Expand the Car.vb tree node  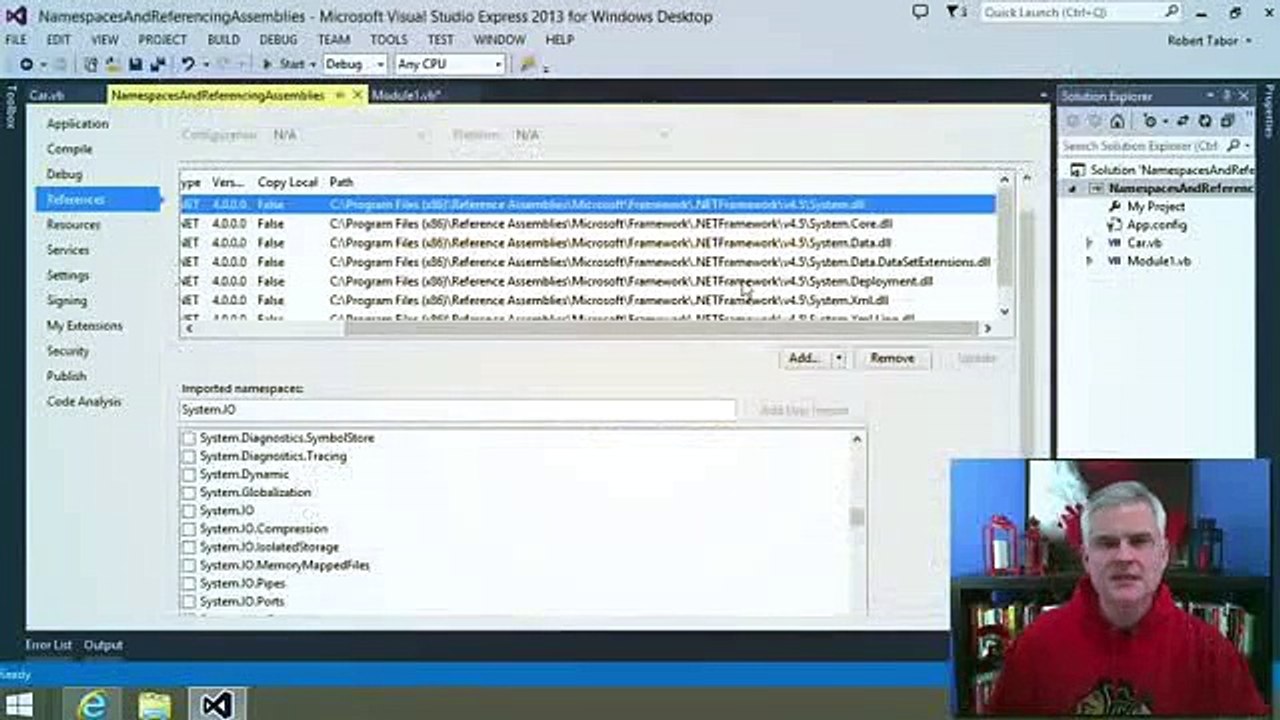coord(1089,243)
